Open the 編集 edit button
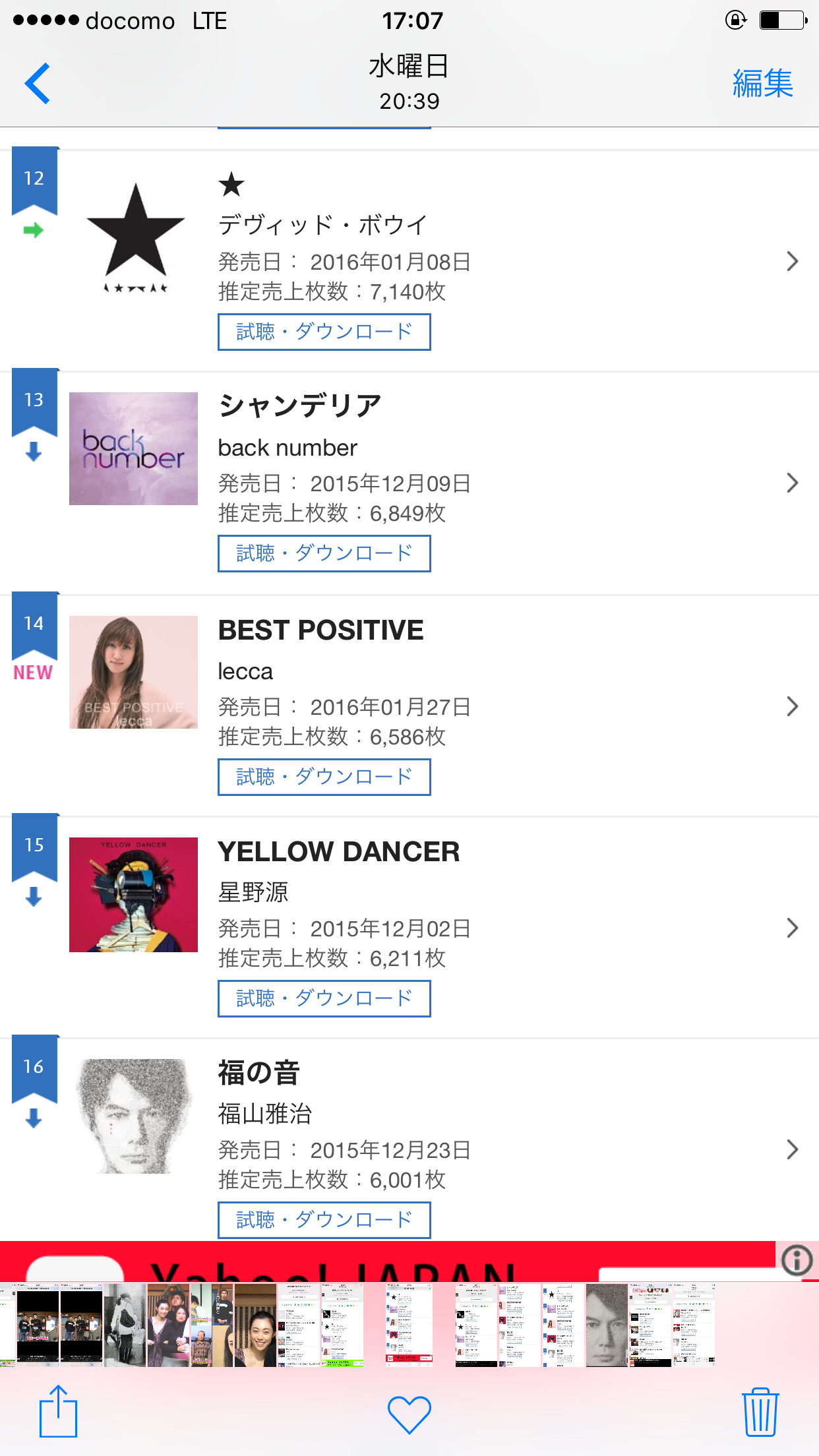The image size is (819, 1456). tap(762, 84)
